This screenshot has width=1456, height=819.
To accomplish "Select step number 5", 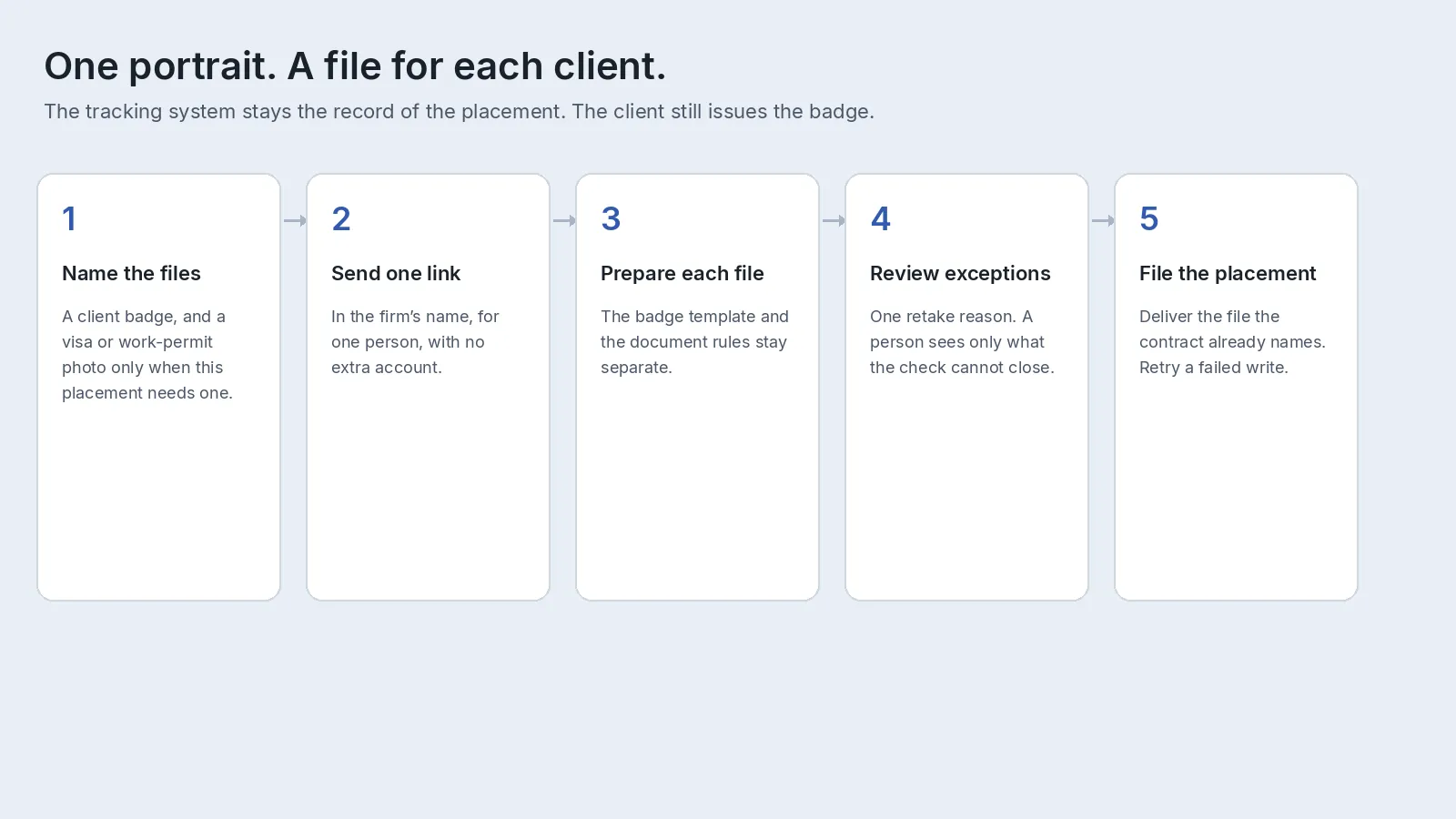I will tap(1149, 218).
